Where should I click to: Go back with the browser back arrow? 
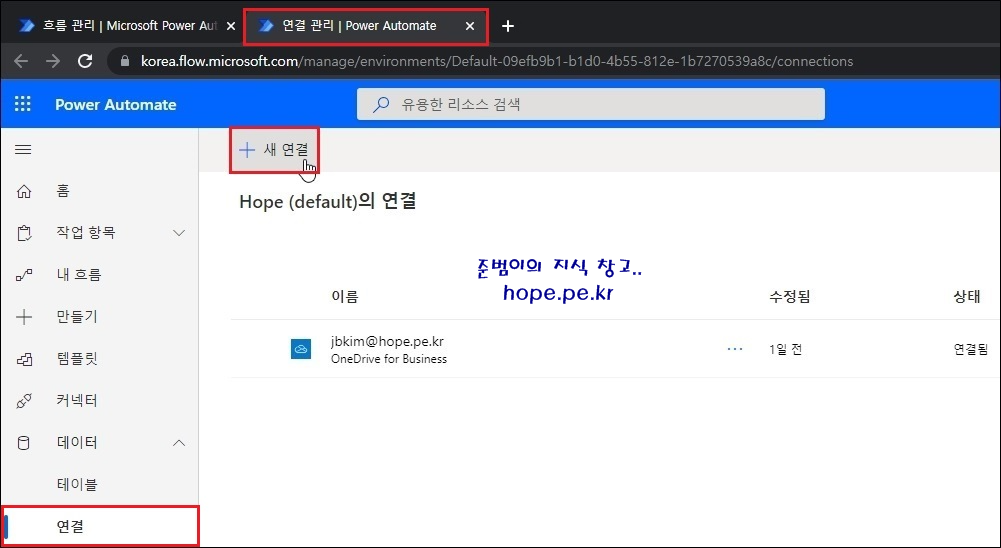point(21,61)
